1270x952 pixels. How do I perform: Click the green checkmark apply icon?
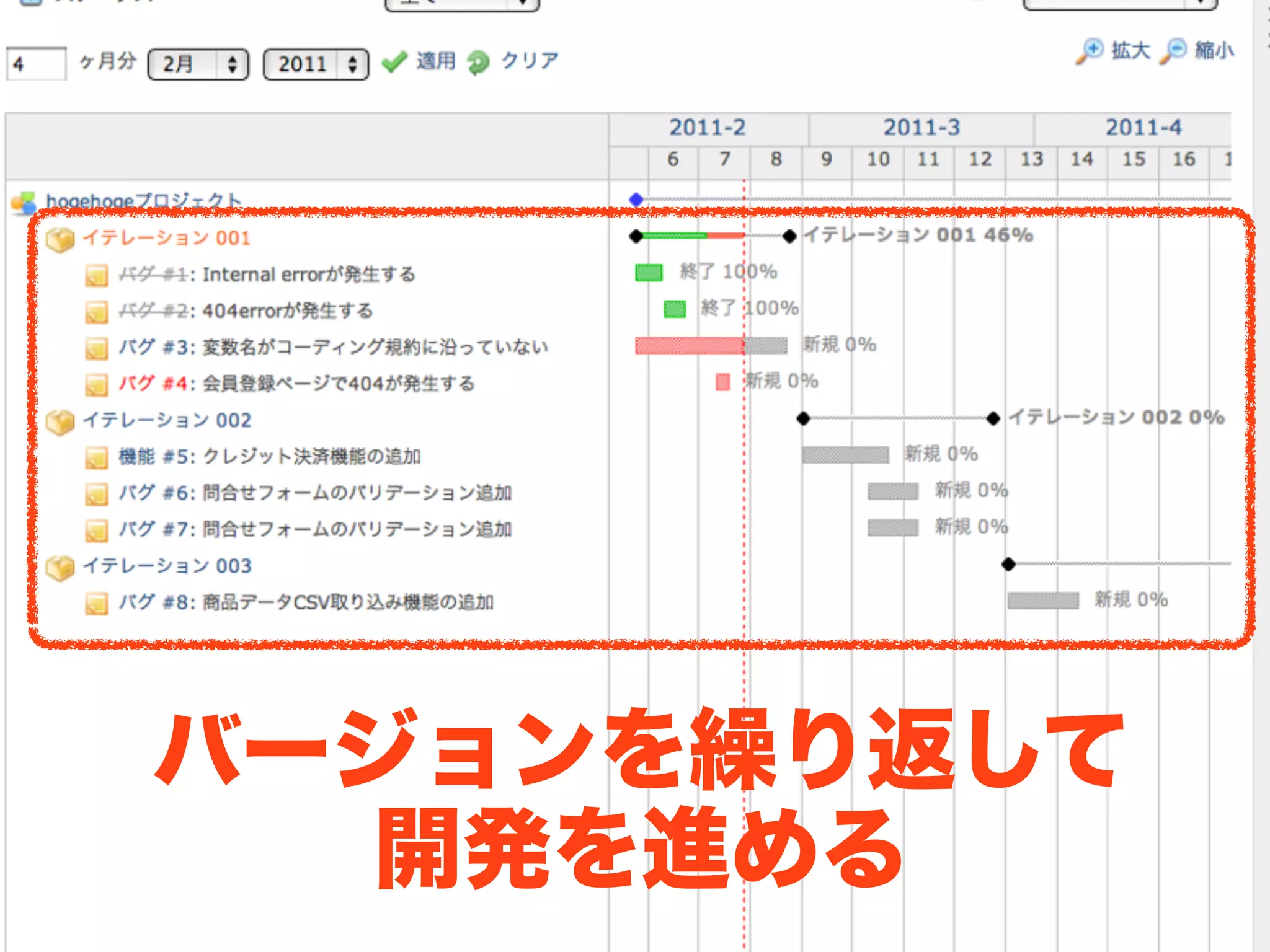pyautogui.click(x=394, y=62)
